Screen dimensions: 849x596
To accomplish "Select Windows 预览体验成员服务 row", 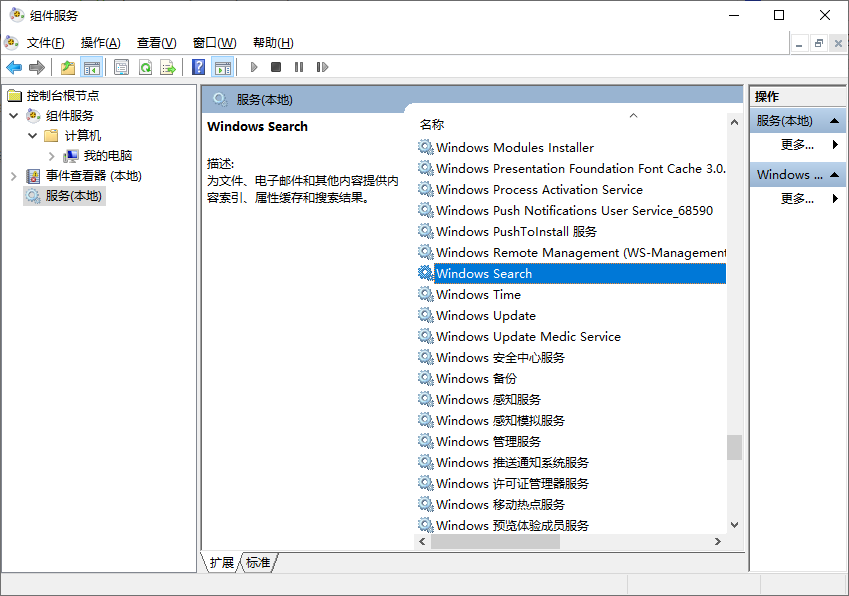I will tap(571, 525).
